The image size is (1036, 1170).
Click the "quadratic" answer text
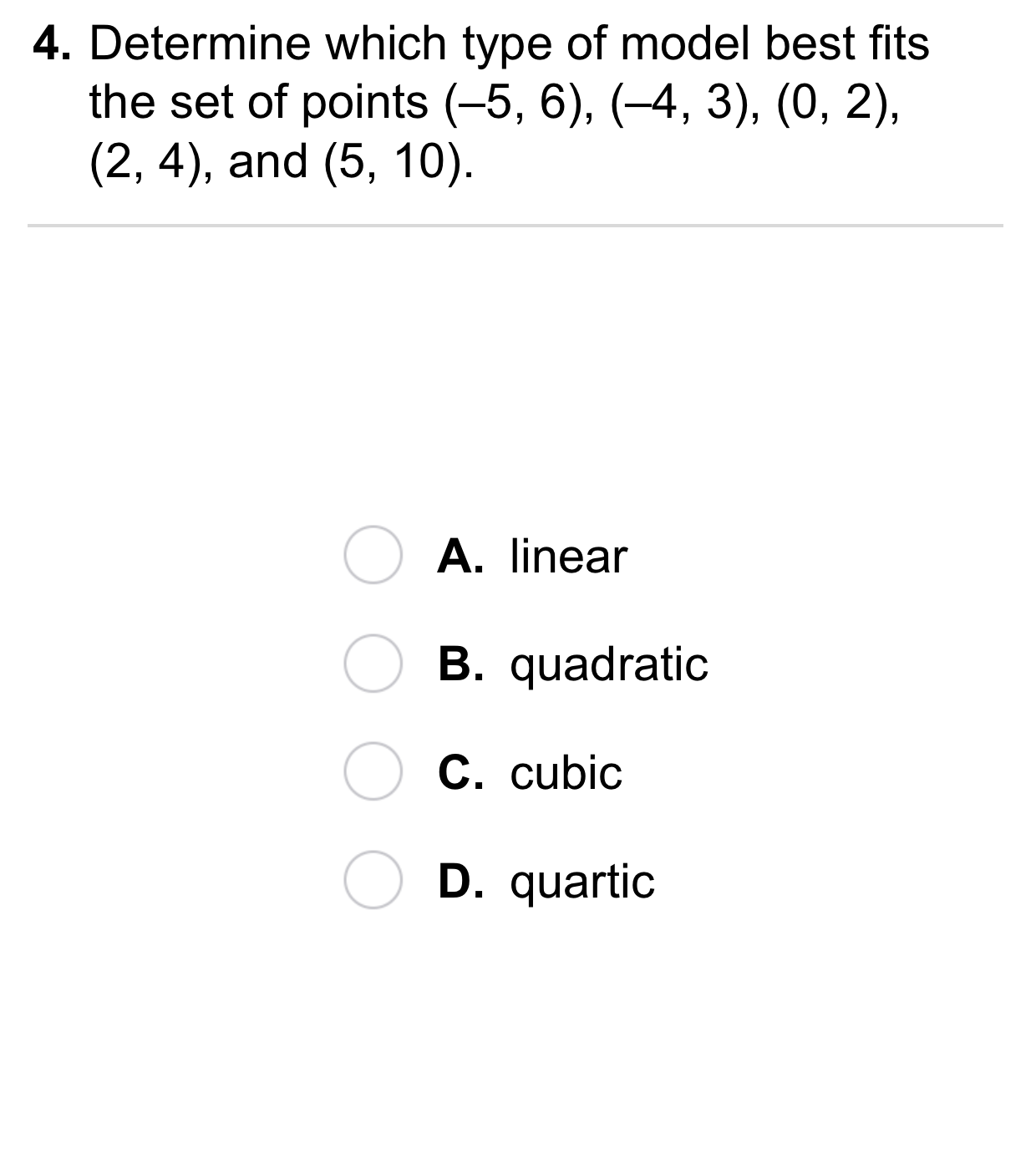[609, 665]
